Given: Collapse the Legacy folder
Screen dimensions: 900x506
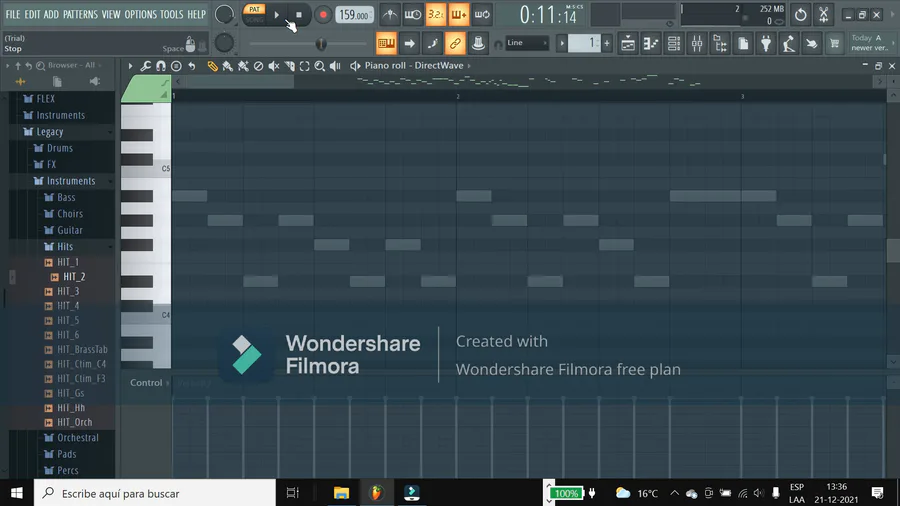Looking at the screenshot, I should [49, 132].
